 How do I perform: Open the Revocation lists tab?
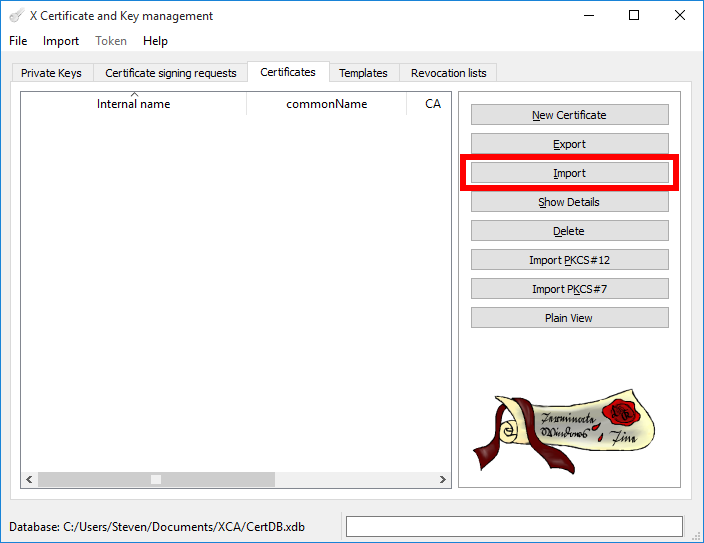[x=448, y=73]
